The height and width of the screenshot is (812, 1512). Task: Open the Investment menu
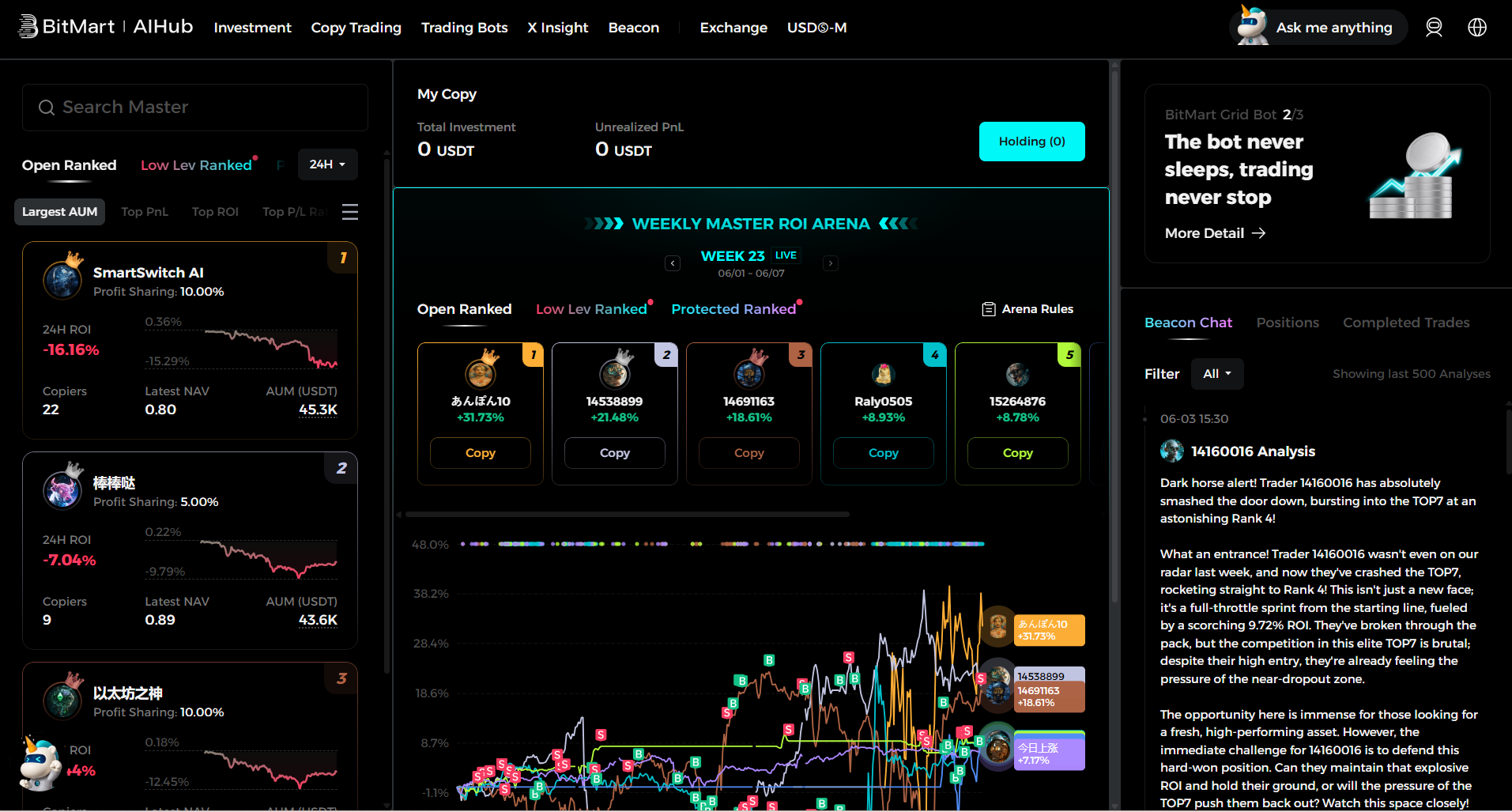(x=253, y=28)
